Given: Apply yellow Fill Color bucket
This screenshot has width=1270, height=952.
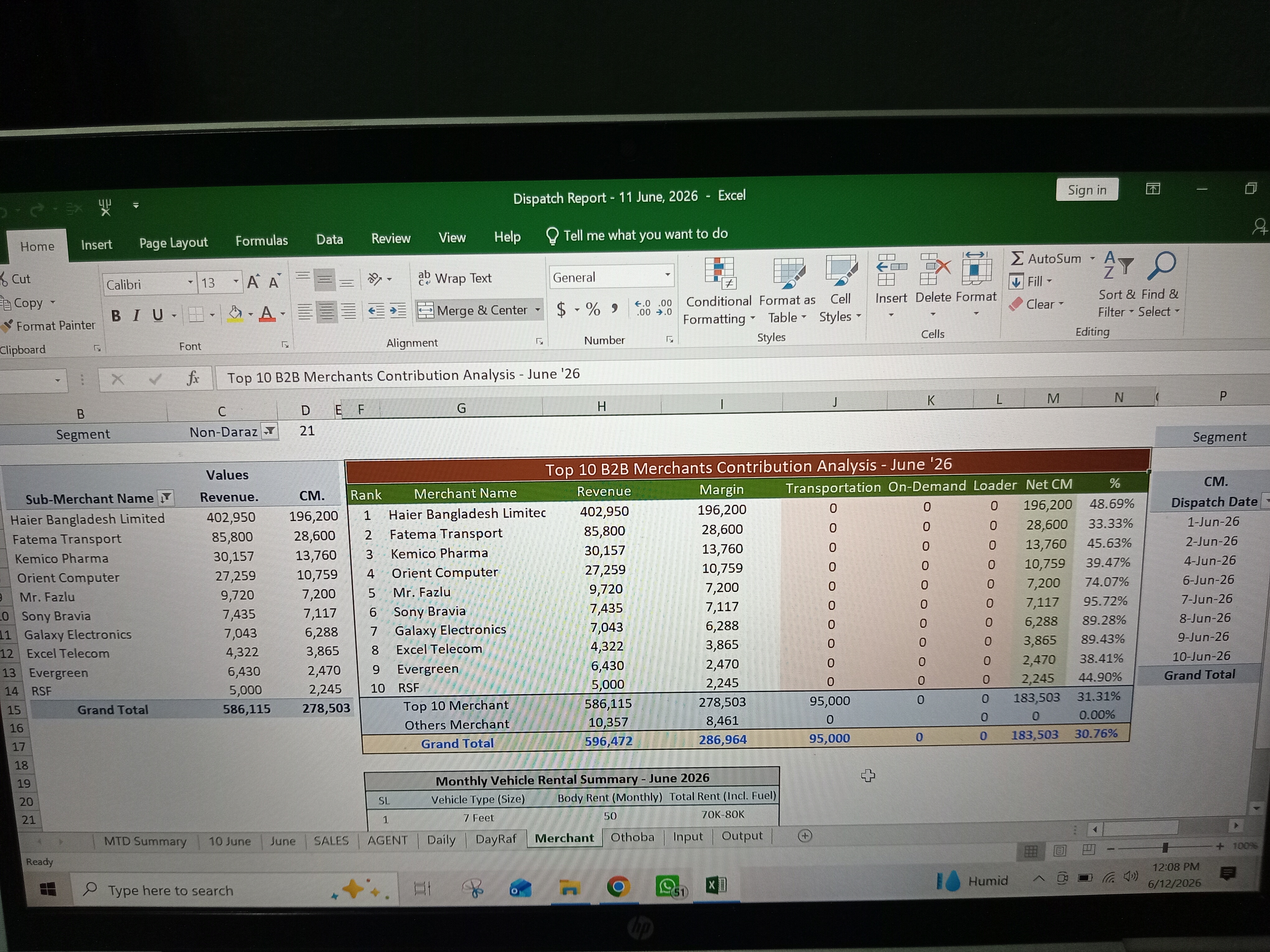Looking at the screenshot, I should [x=235, y=314].
